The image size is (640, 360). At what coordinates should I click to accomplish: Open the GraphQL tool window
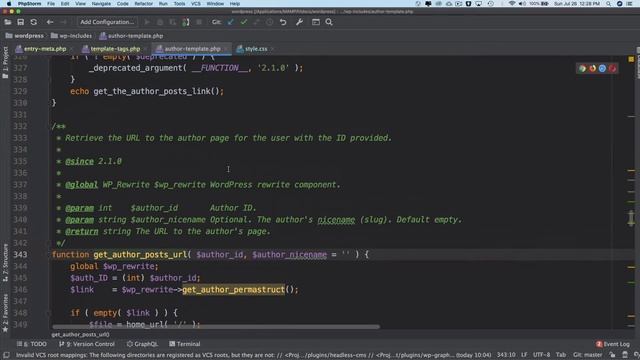tap(142, 344)
